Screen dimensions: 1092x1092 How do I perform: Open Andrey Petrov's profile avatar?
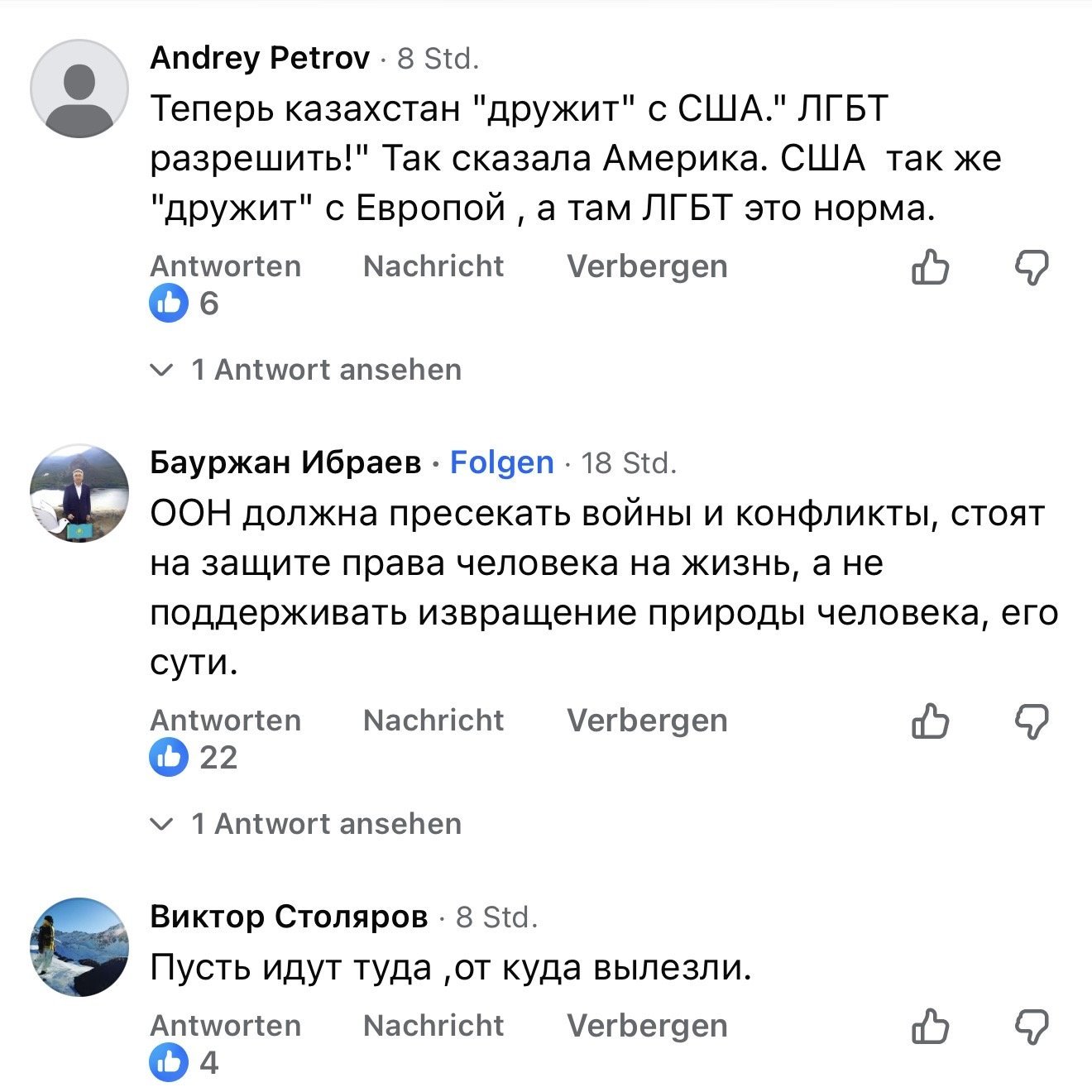click(79, 89)
